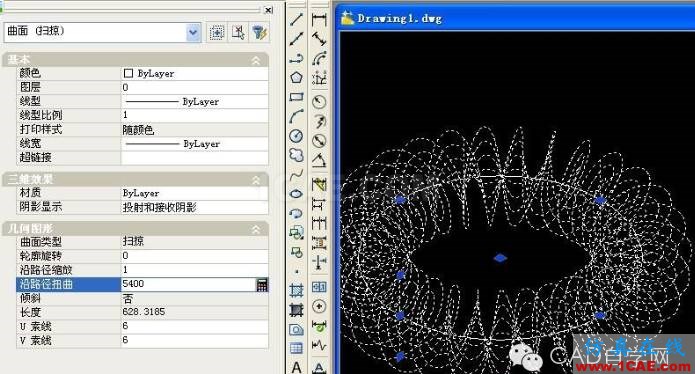Click the 超链接 value field

194,158
